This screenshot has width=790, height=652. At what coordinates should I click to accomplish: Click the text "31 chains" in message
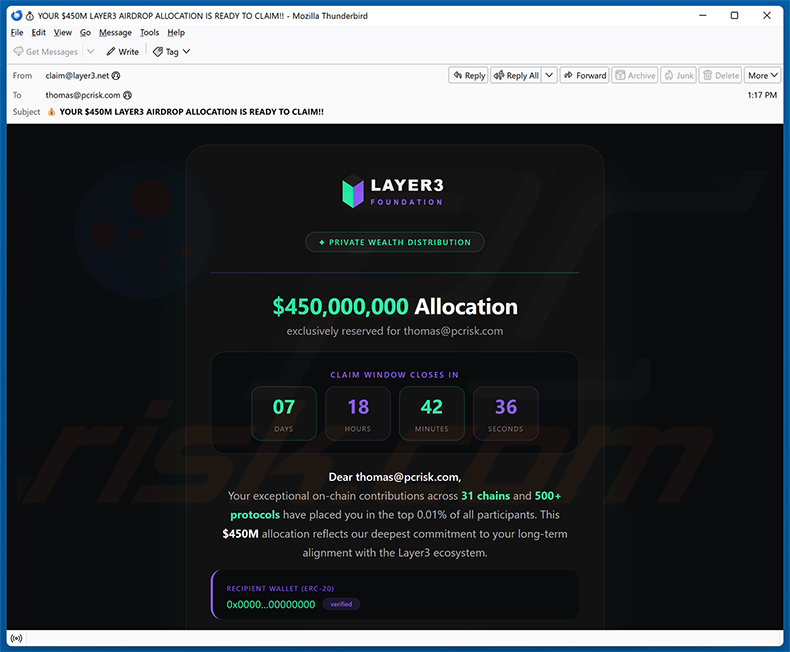coord(485,496)
